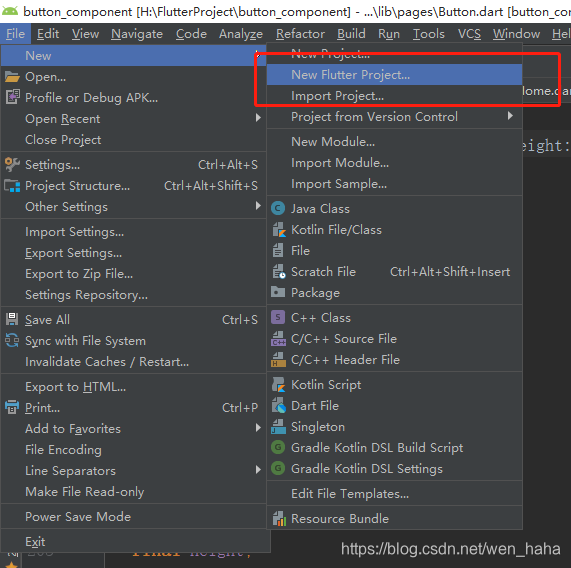Open the View menu
This screenshot has height=568, width=571.
[x=85, y=34]
